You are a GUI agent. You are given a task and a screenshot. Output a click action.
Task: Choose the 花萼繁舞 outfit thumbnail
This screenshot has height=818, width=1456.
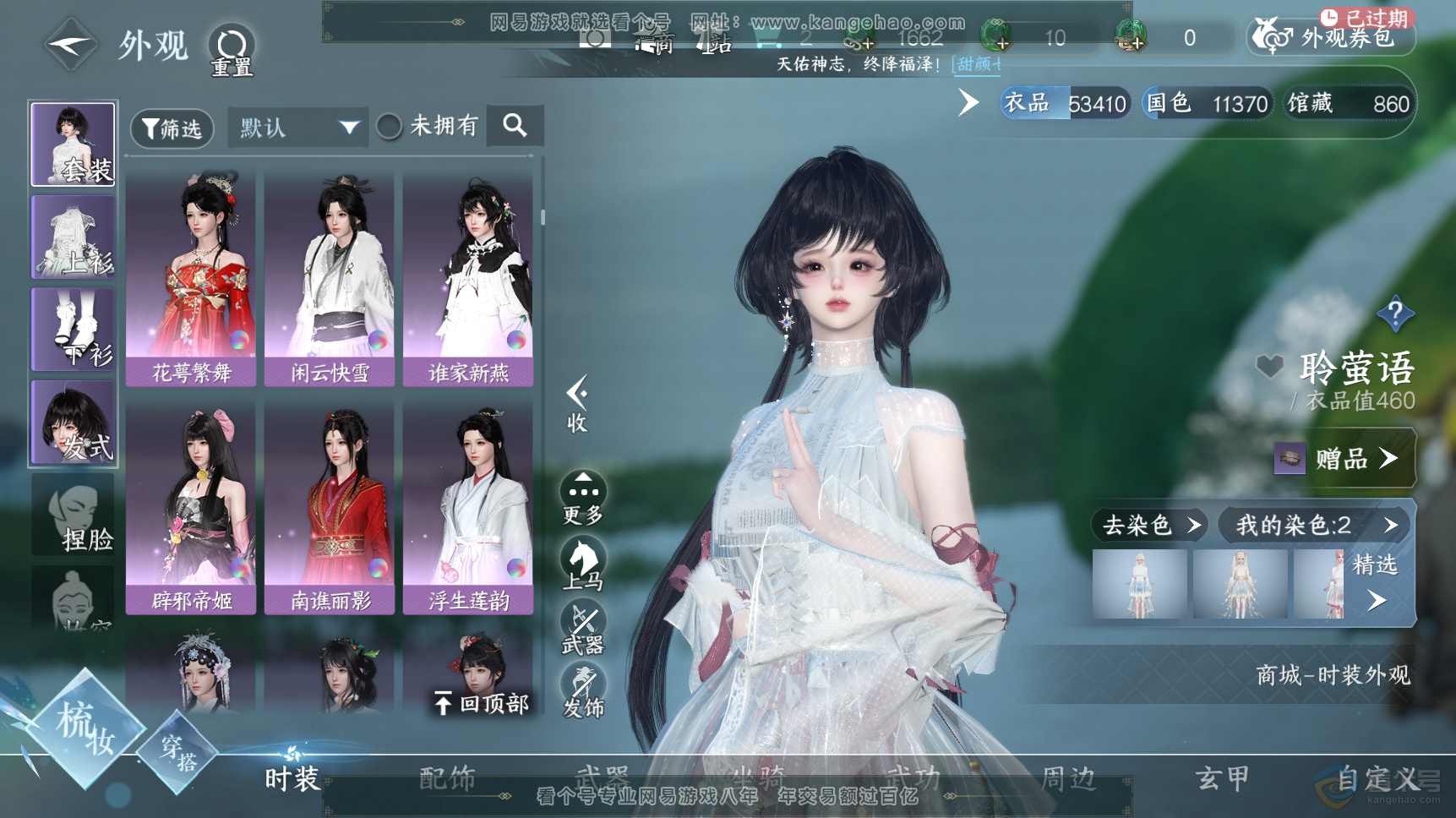tap(191, 278)
